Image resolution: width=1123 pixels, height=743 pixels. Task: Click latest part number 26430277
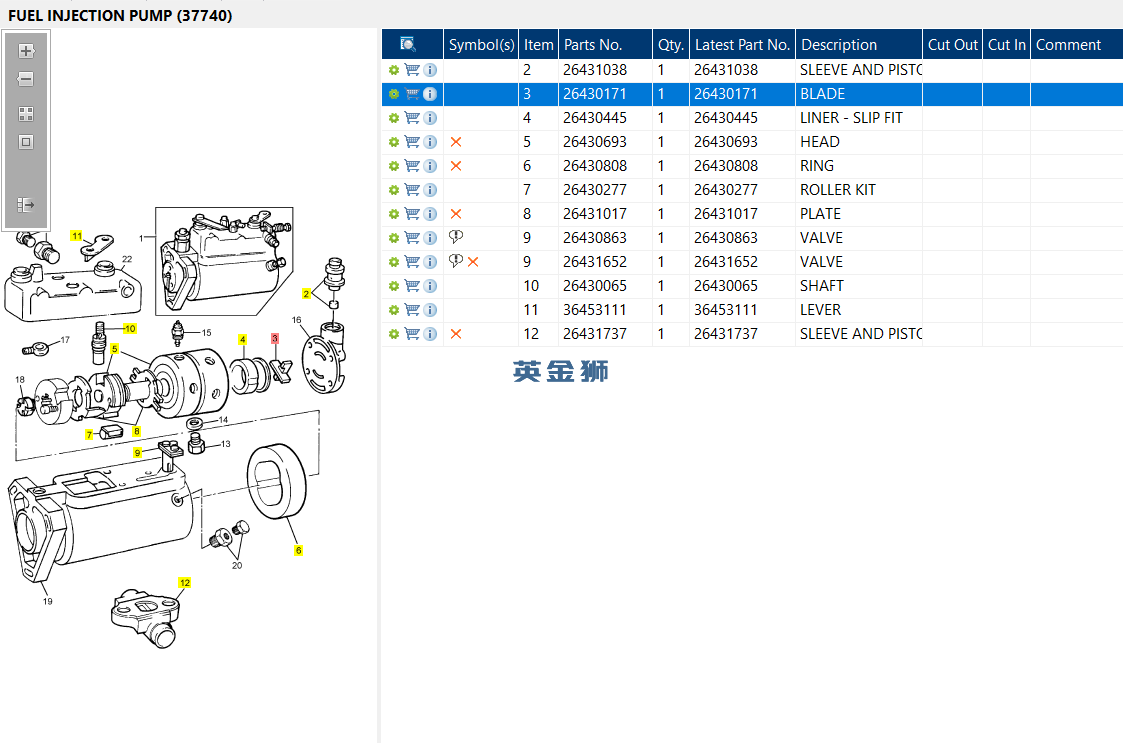coord(726,190)
